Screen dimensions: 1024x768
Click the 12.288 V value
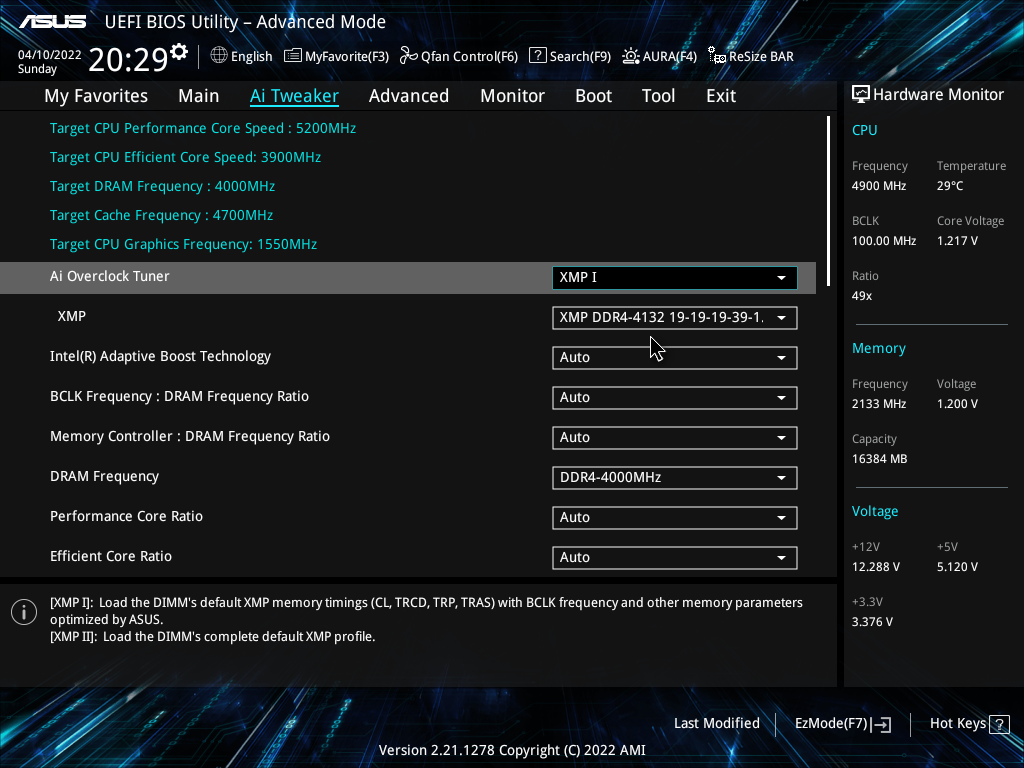tap(876, 567)
